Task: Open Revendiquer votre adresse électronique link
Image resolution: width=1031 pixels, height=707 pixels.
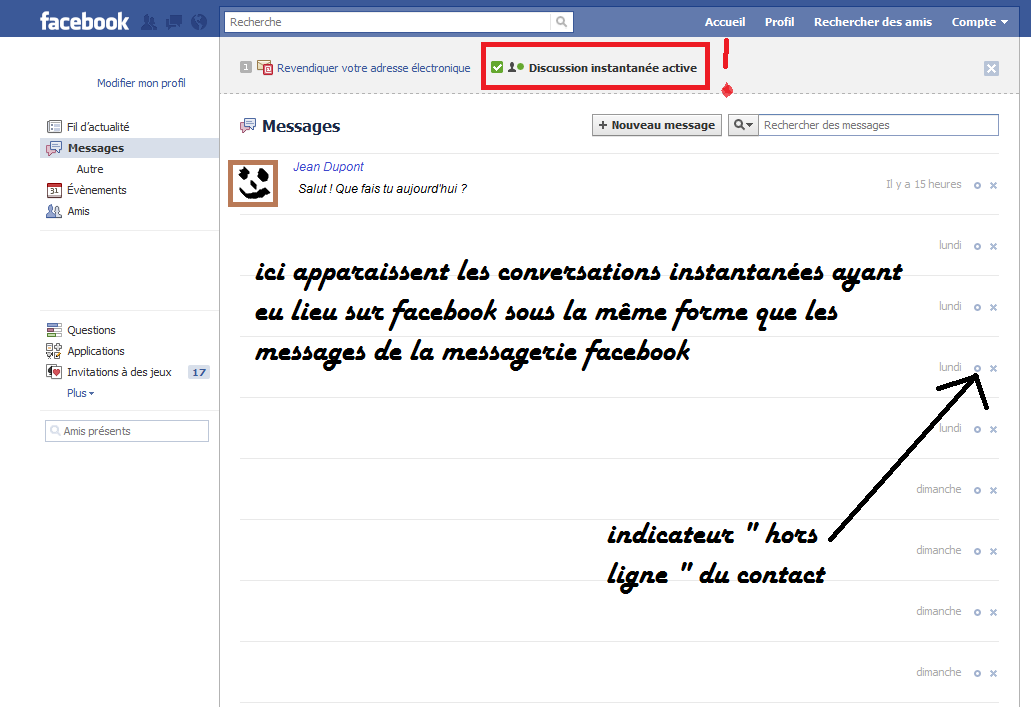Action: tap(372, 68)
